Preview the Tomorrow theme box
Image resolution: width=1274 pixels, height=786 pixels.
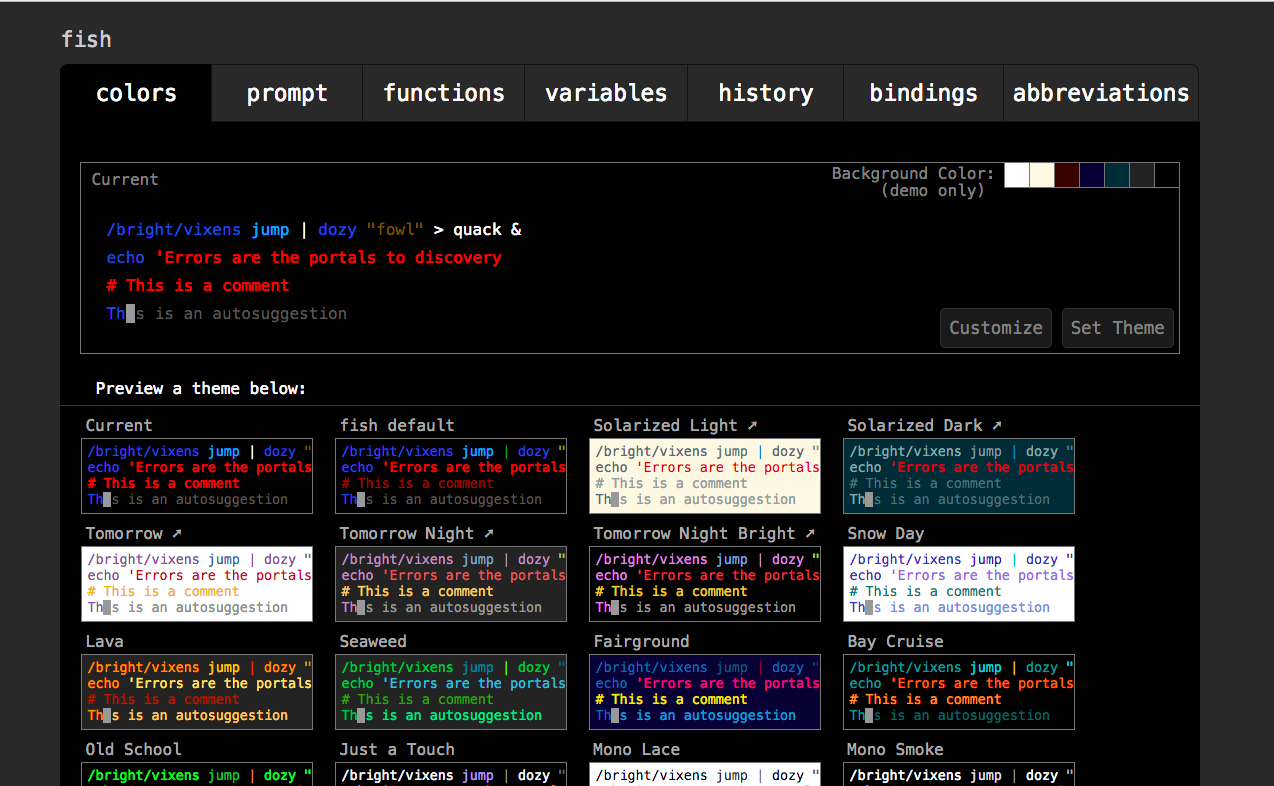(197, 584)
